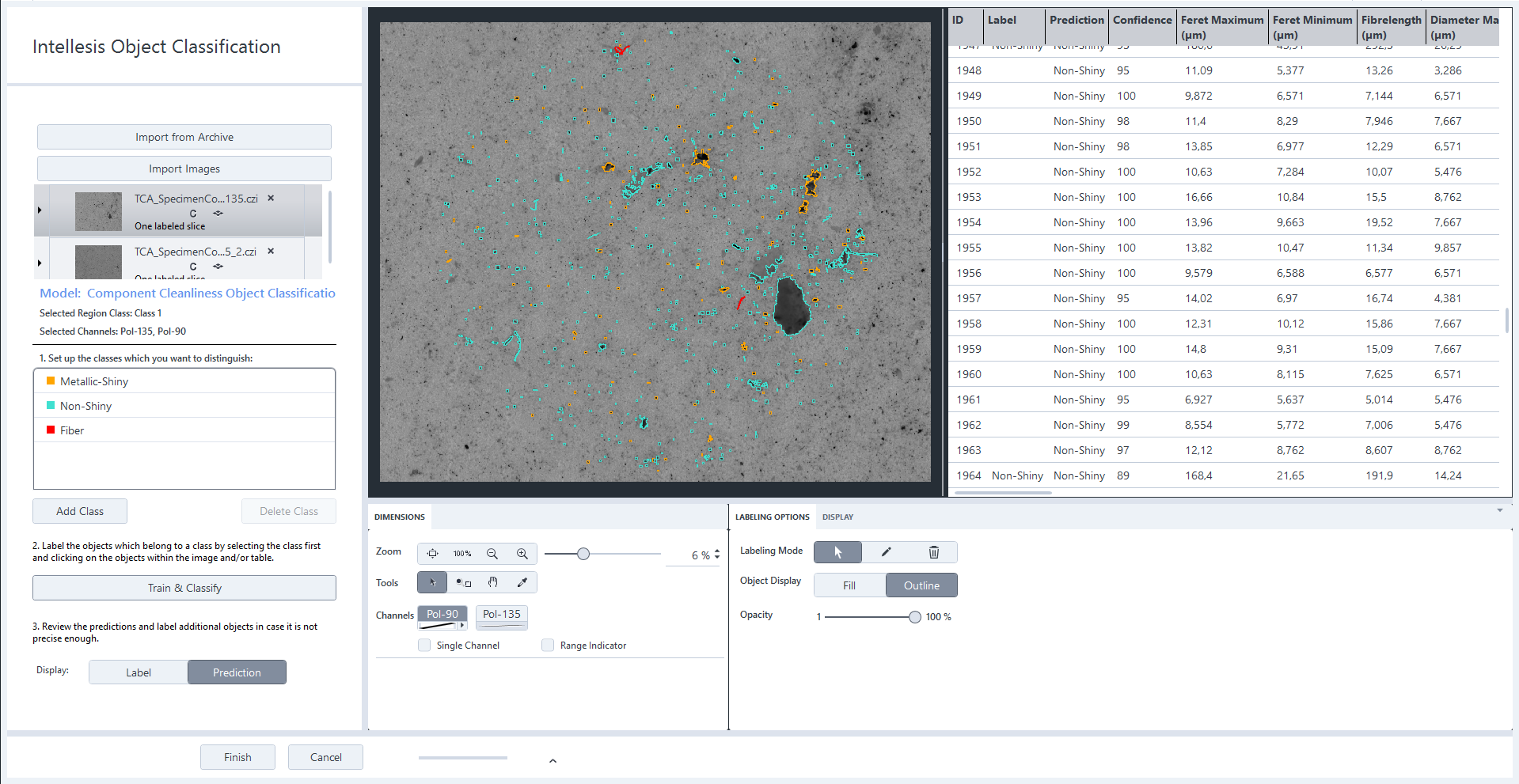Enable the Single Channel checkbox
Viewport: 1519px width, 784px height.
(424, 645)
